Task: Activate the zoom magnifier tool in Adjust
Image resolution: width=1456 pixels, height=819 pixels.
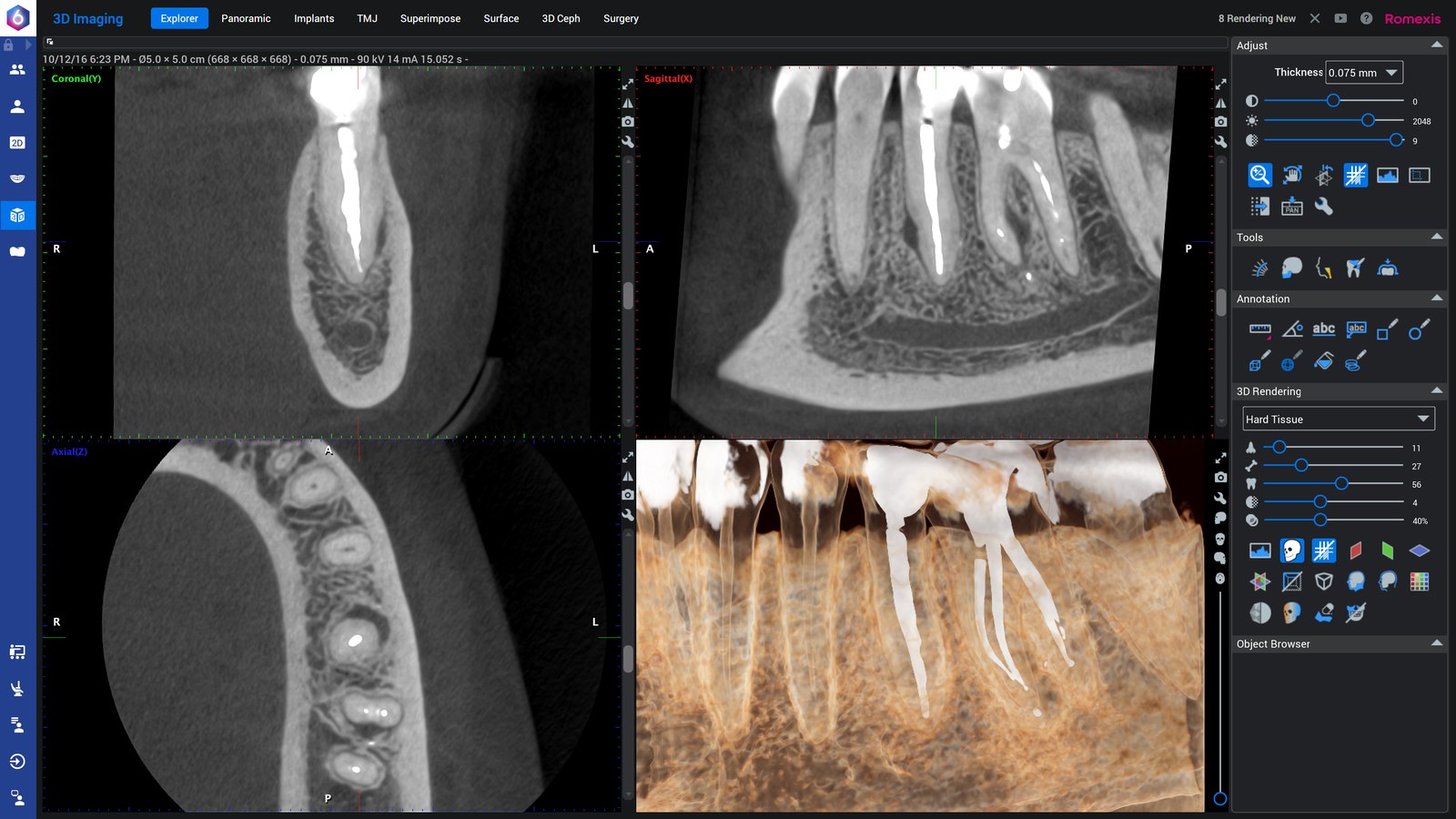Action: click(x=1259, y=175)
